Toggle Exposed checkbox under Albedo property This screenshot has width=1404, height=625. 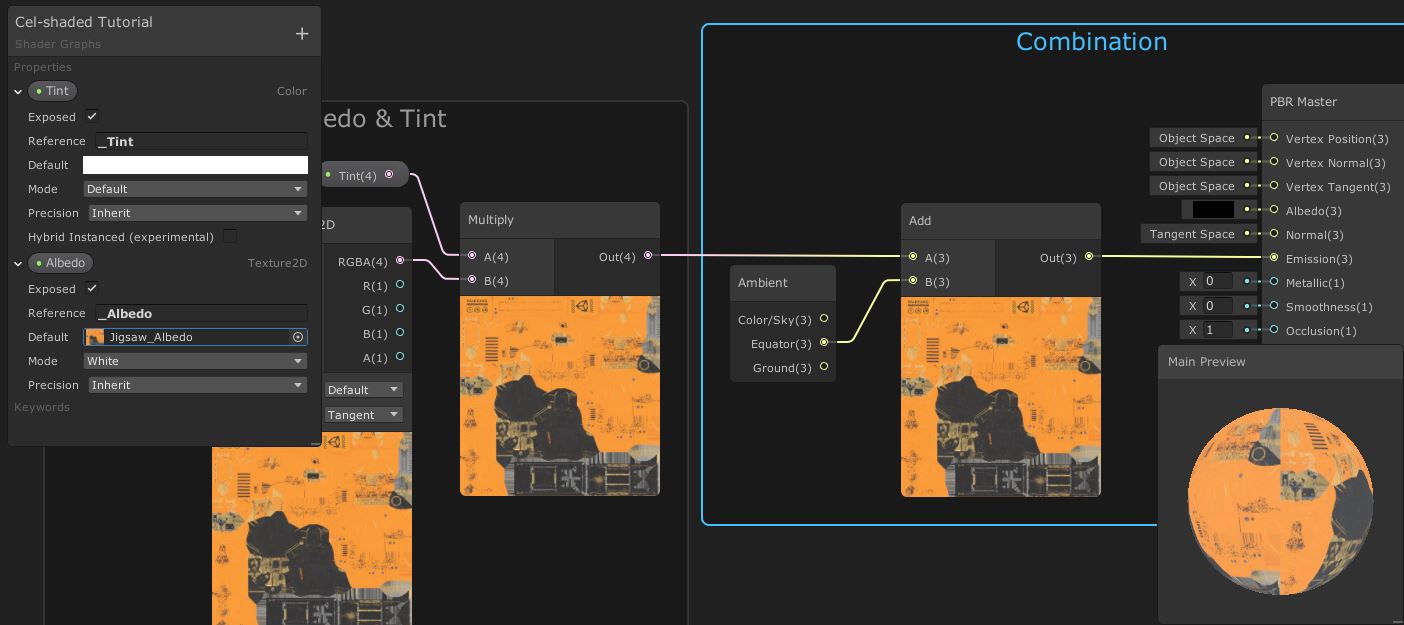click(x=92, y=289)
